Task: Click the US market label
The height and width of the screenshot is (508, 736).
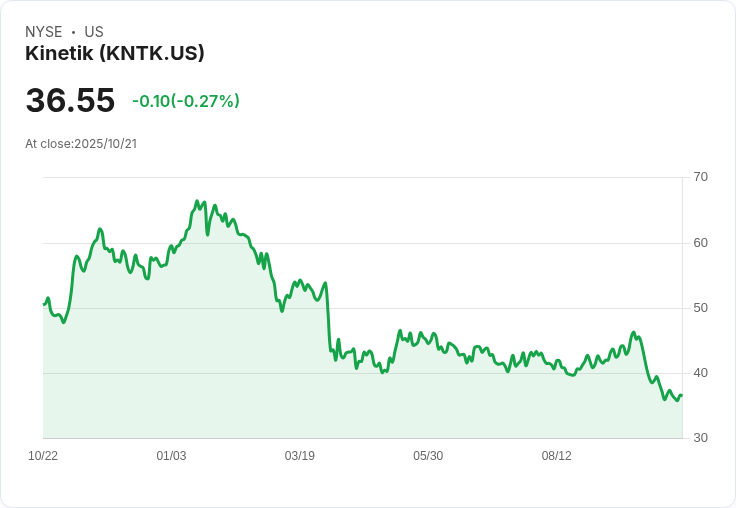Action: (94, 32)
